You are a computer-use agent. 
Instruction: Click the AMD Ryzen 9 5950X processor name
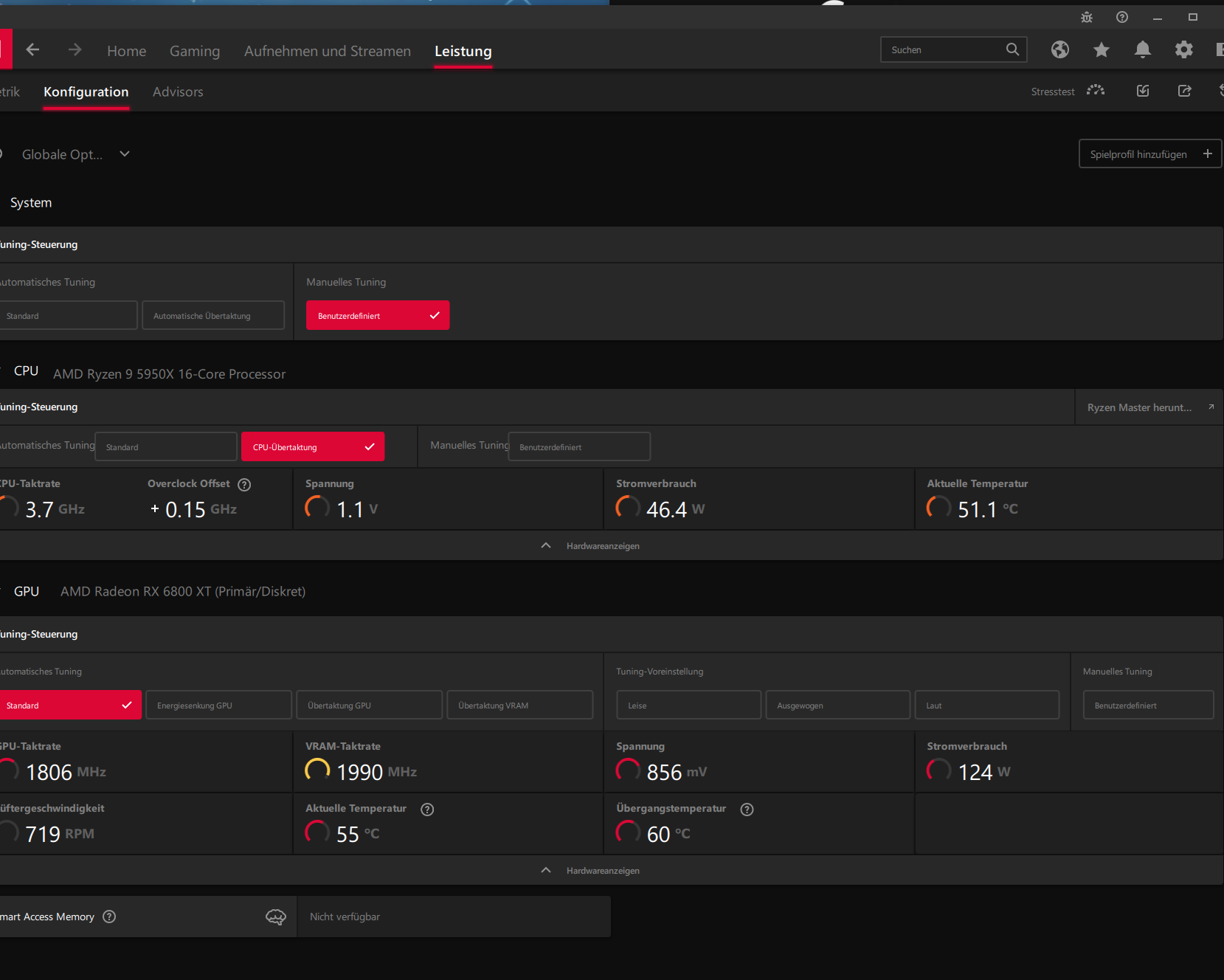point(169,374)
